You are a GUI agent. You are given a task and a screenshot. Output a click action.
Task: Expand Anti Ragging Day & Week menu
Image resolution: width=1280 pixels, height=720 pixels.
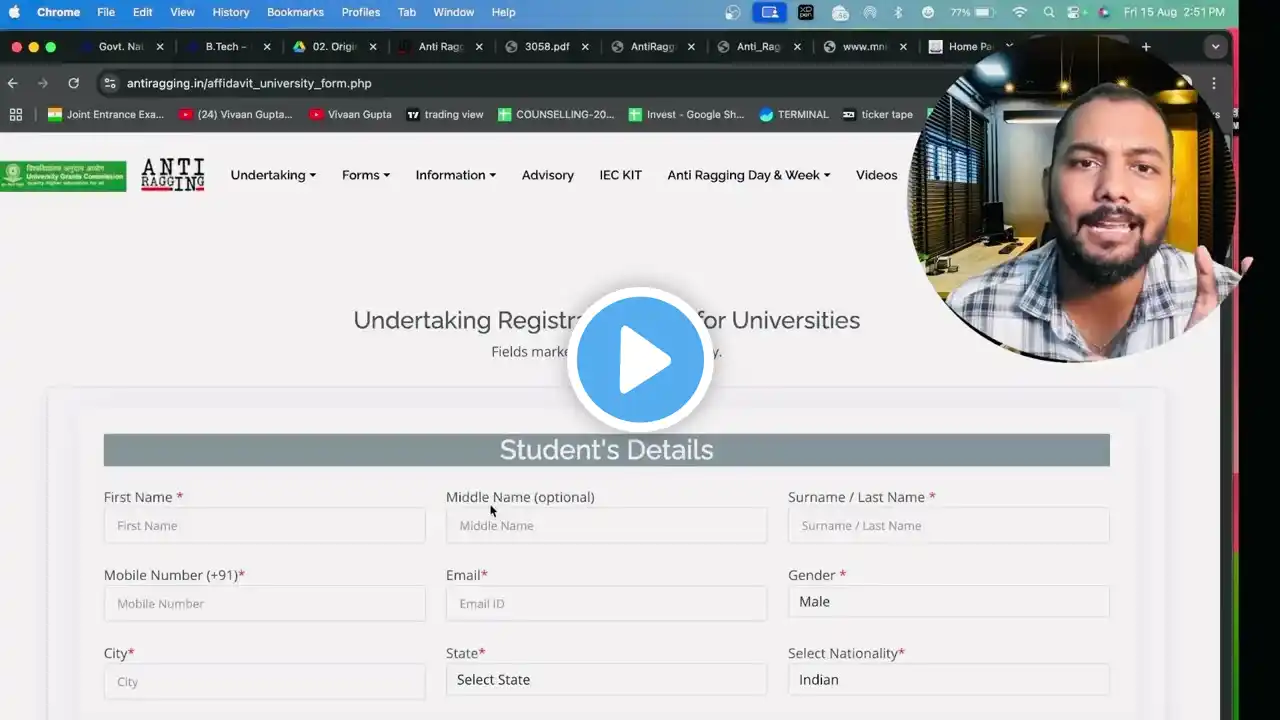coord(749,175)
